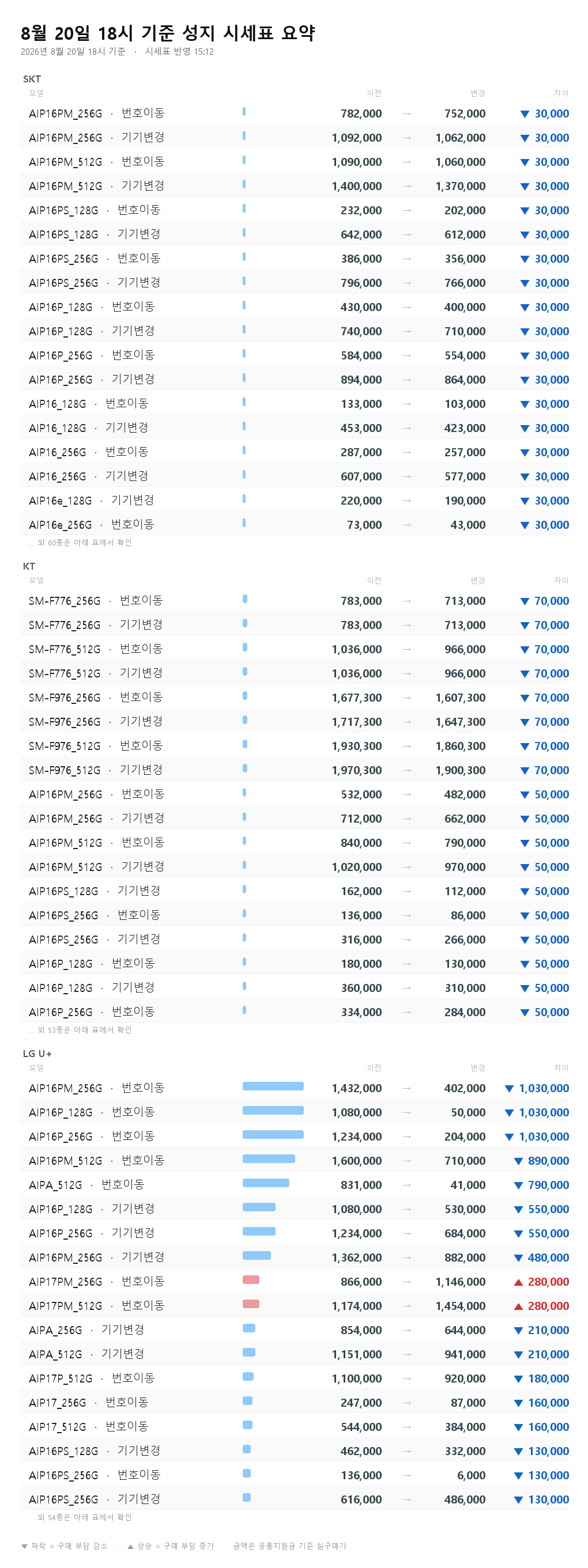This screenshot has height=1568, width=588.
Task: Click the down triangle in the 247,000 row
Action: pos(519,1403)
